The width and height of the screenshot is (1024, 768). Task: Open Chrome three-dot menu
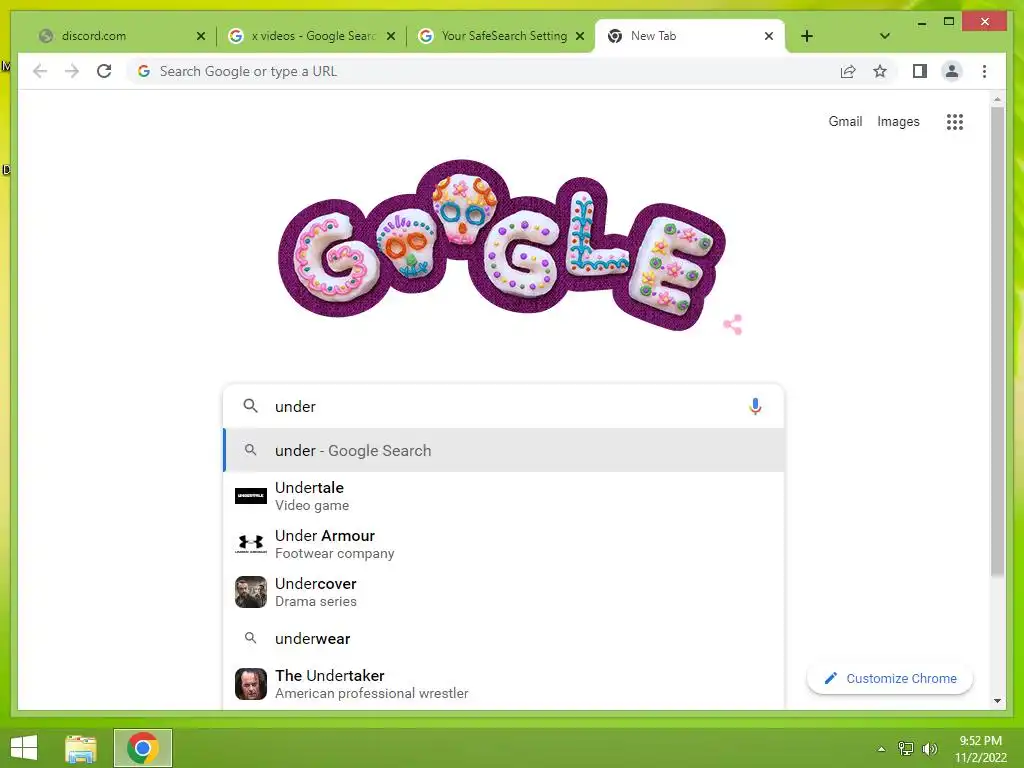pos(984,71)
